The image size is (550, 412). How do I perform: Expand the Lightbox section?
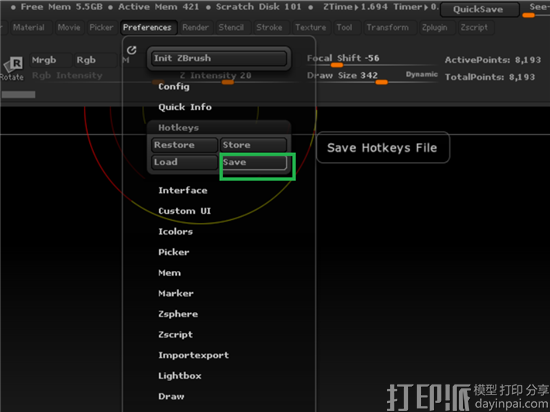coord(180,376)
